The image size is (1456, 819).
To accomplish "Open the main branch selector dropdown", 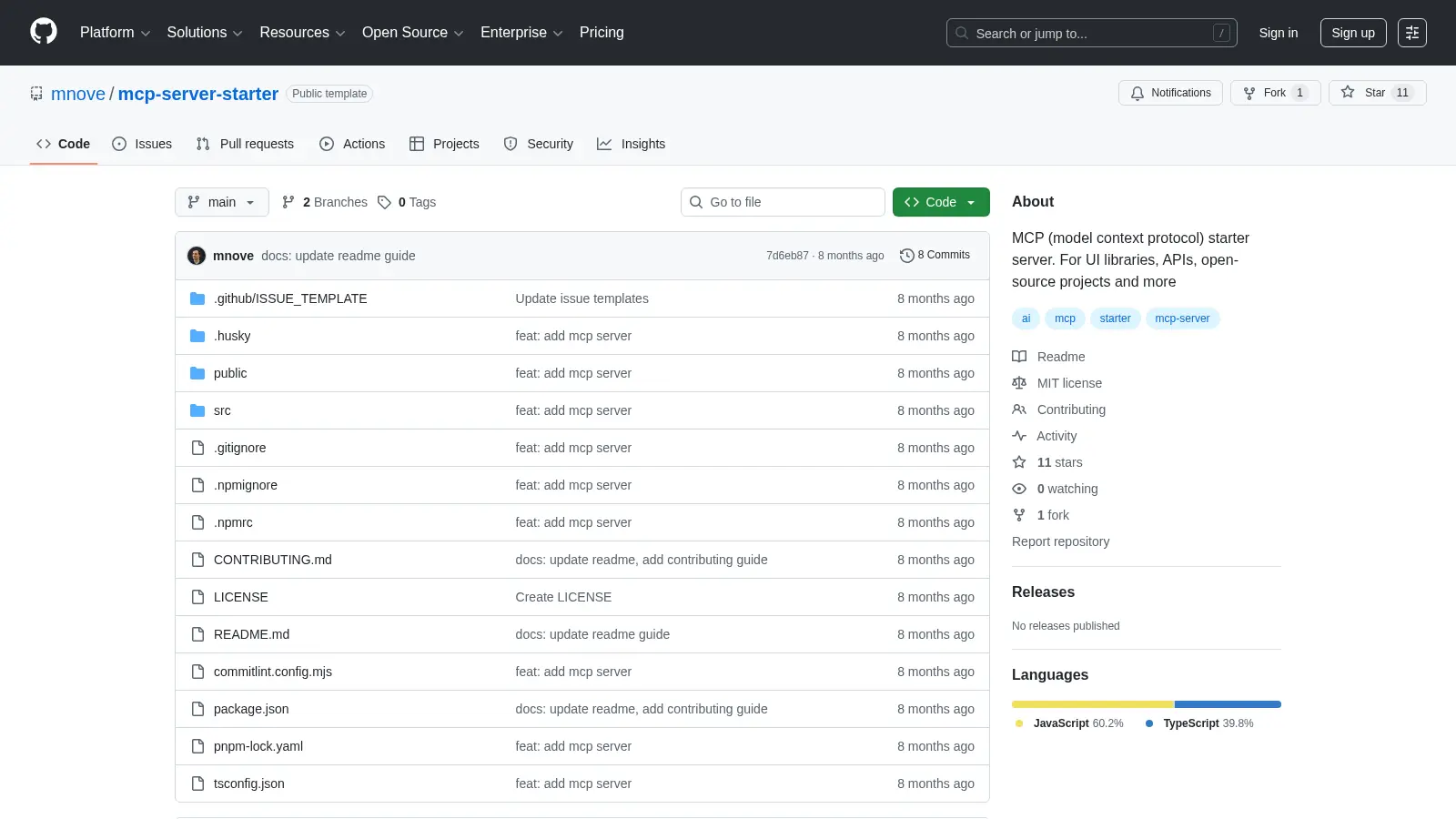I will pyautogui.click(x=222, y=202).
